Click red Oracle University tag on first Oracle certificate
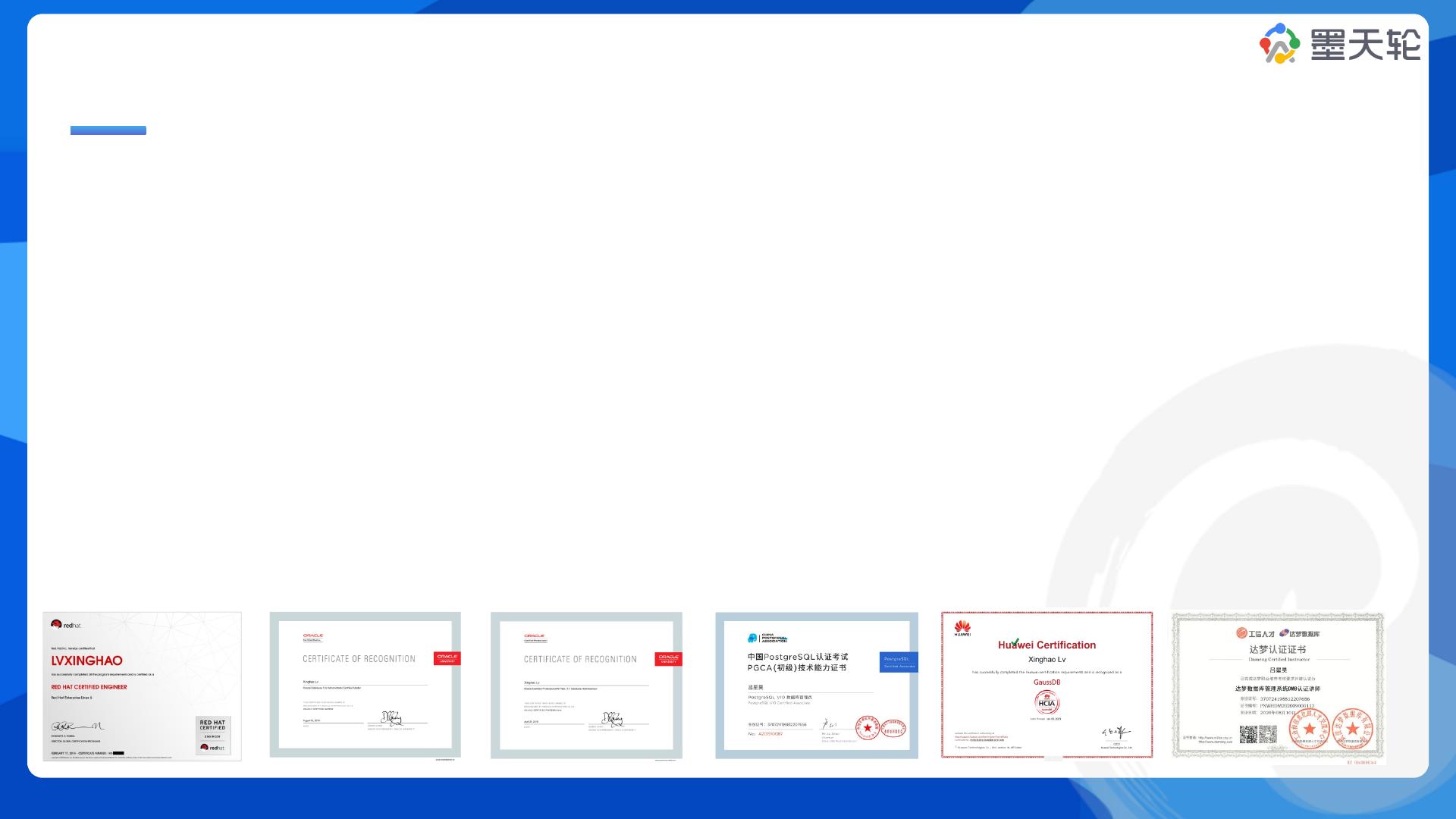 (x=447, y=658)
